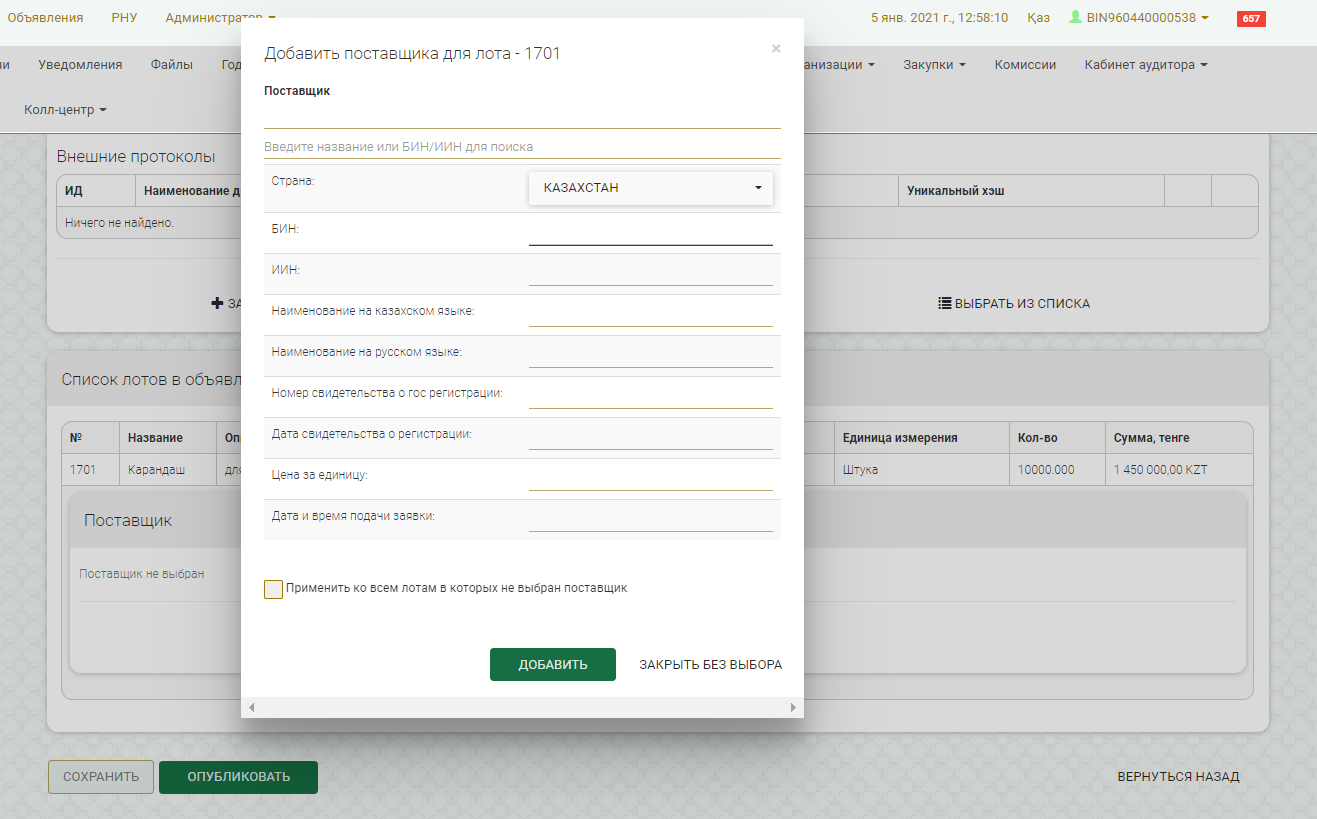Focus the supplier search field
This screenshot has width=1317, height=819.
pos(521,146)
